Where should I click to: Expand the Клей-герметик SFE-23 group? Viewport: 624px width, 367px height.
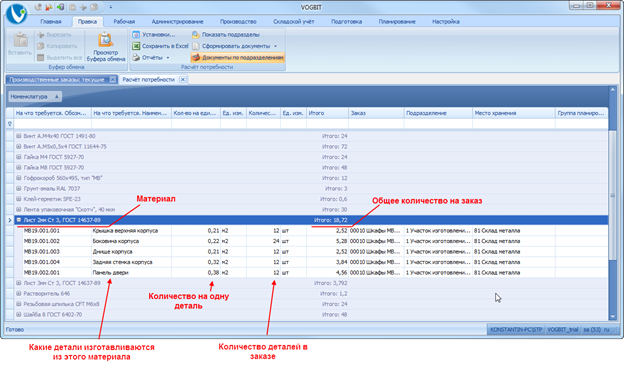[x=19, y=199]
